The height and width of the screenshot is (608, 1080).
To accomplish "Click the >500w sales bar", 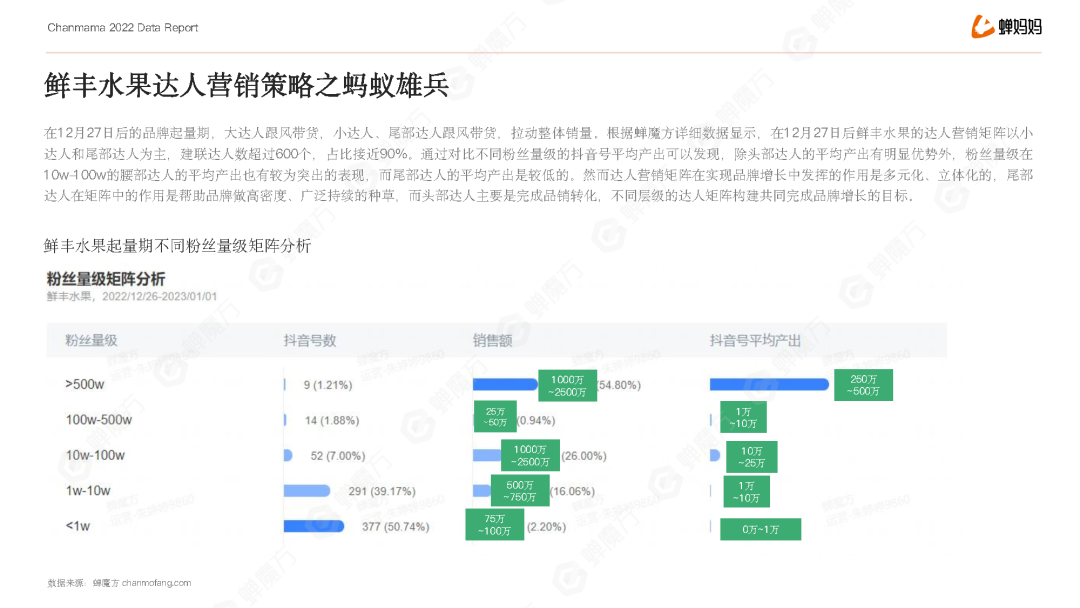I will click(x=505, y=384).
